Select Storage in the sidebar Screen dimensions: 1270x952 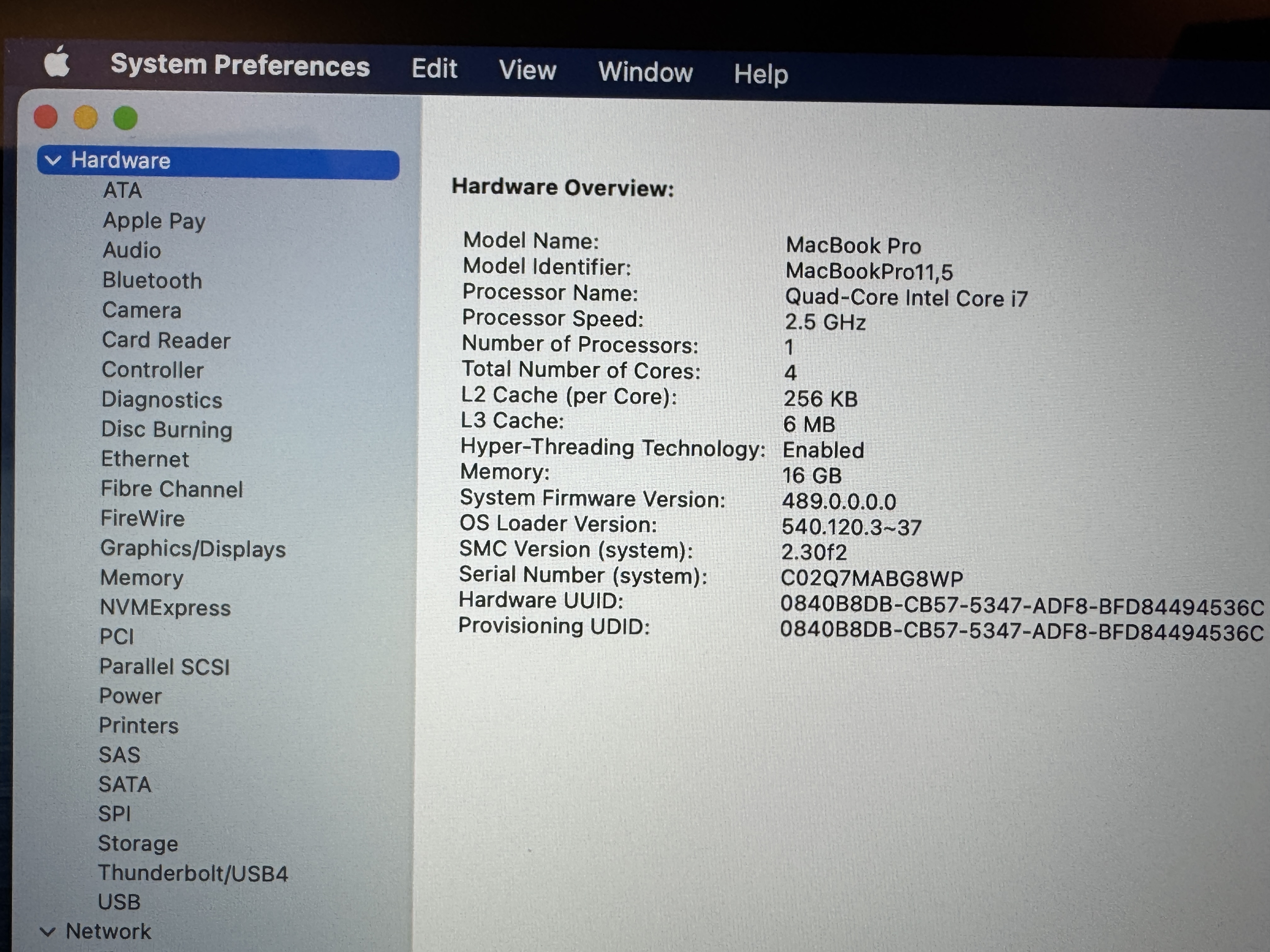click(138, 844)
